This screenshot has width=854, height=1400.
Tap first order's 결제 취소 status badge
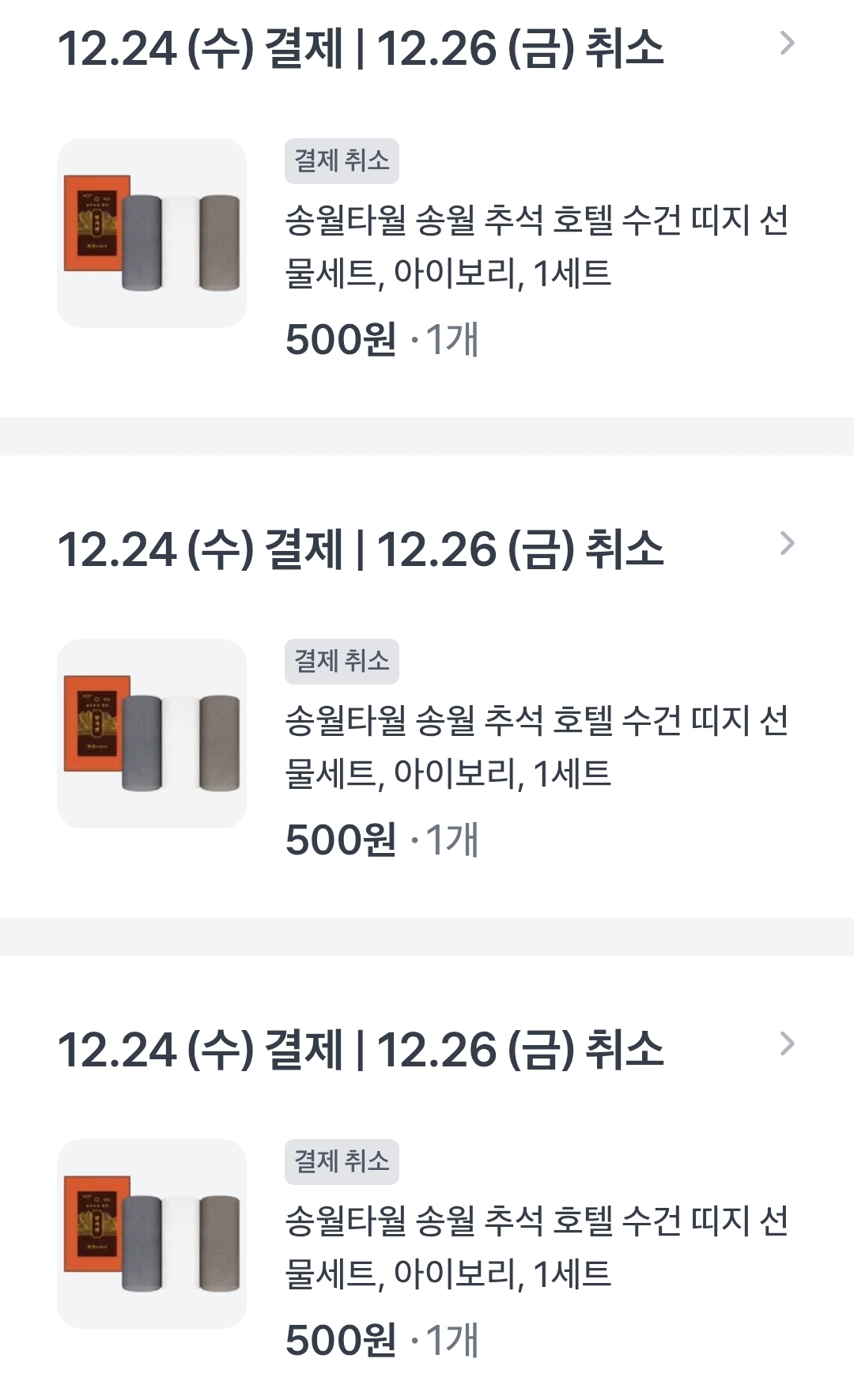click(x=342, y=161)
